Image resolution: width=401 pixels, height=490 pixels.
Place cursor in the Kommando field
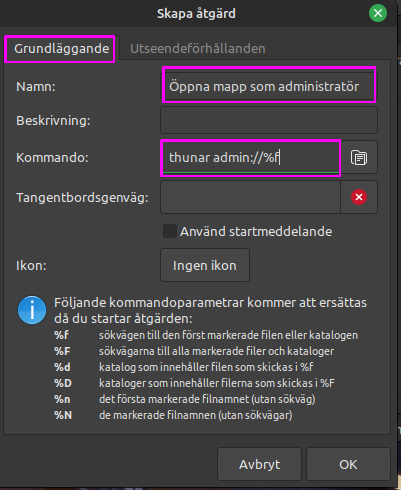click(x=250, y=158)
